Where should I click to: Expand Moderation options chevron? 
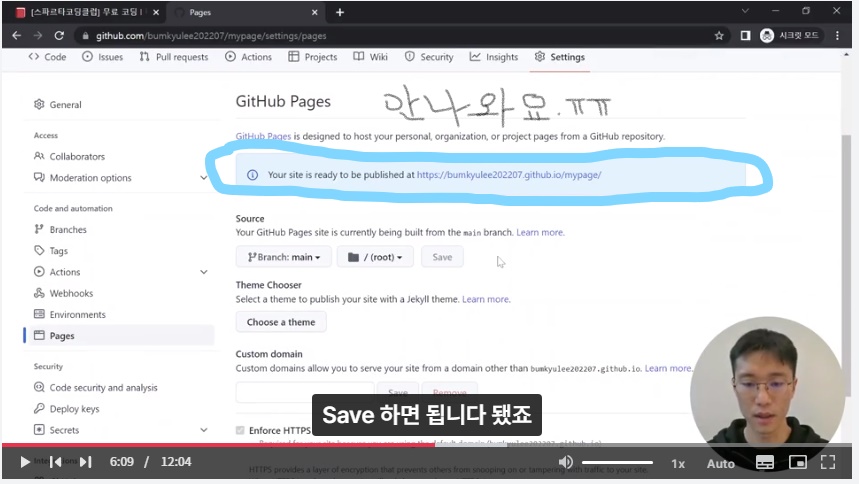204,178
